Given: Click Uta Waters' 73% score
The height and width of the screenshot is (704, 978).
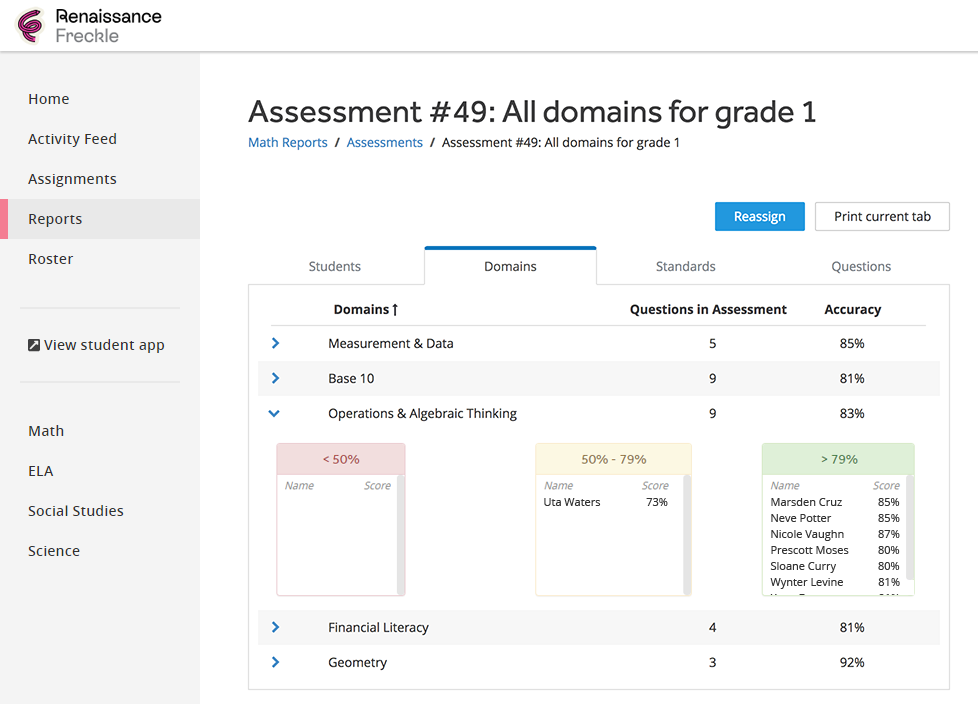Looking at the screenshot, I should point(656,502).
